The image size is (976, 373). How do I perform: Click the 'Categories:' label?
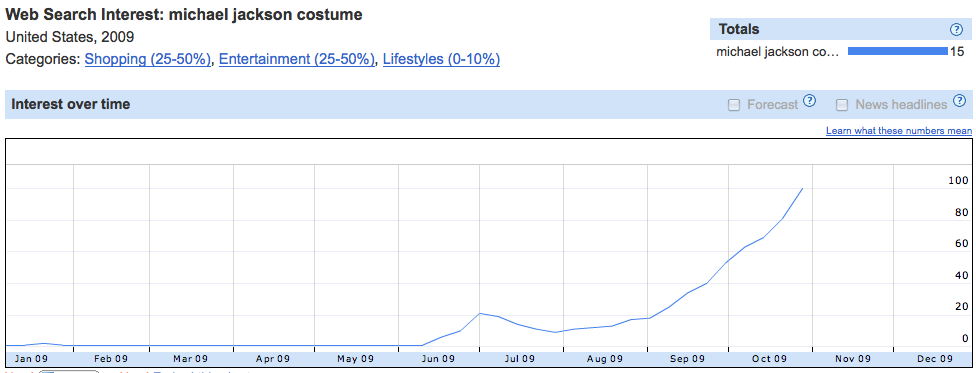coord(43,60)
